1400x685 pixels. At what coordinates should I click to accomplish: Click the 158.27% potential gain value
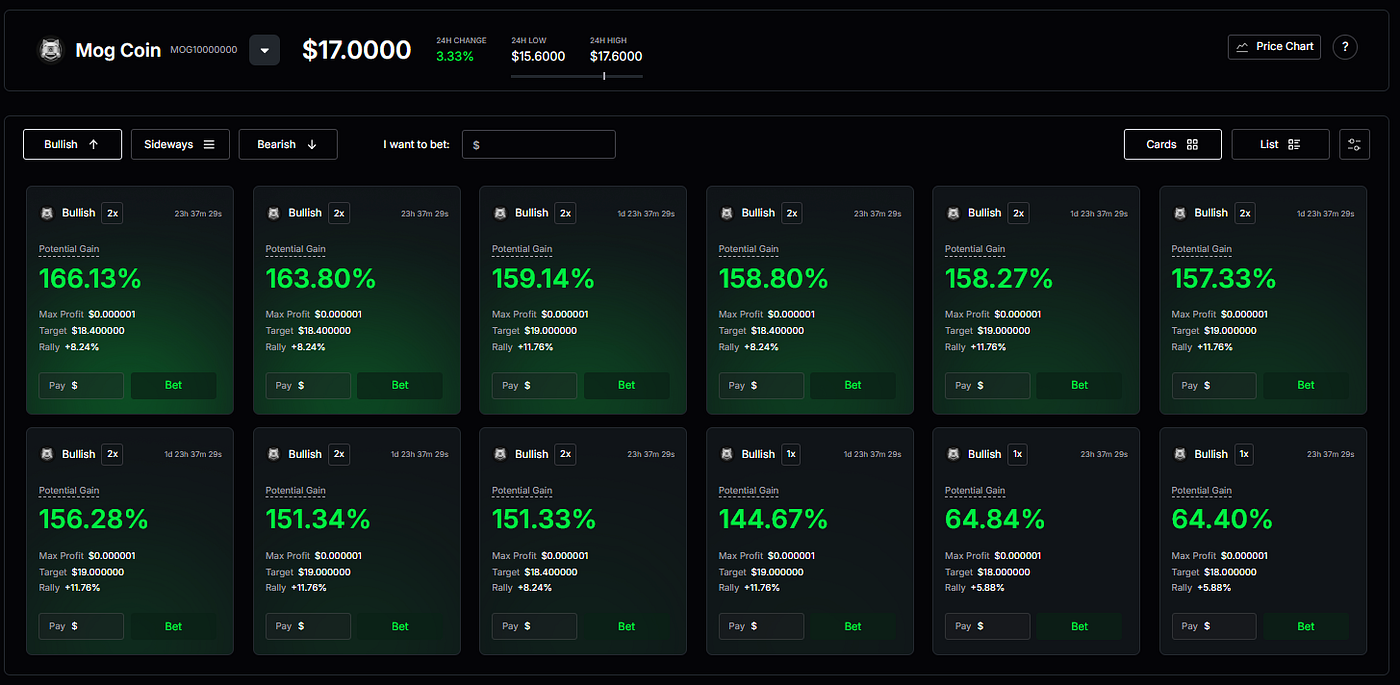click(1000, 278)
